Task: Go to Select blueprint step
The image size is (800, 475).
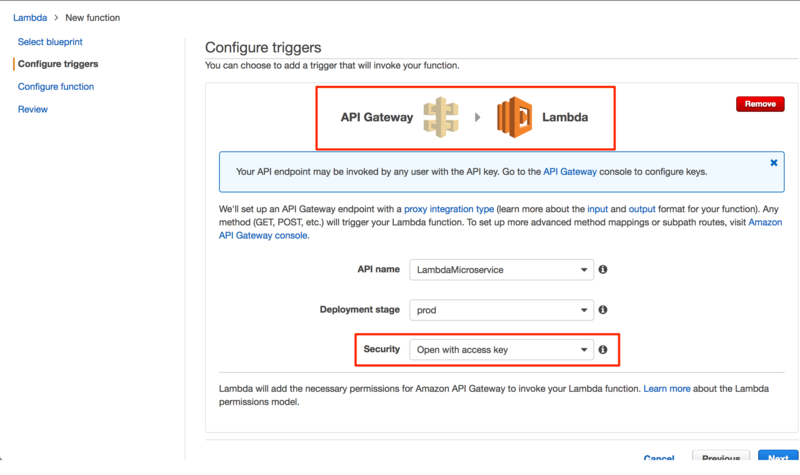Action: [x=50, y=41]
